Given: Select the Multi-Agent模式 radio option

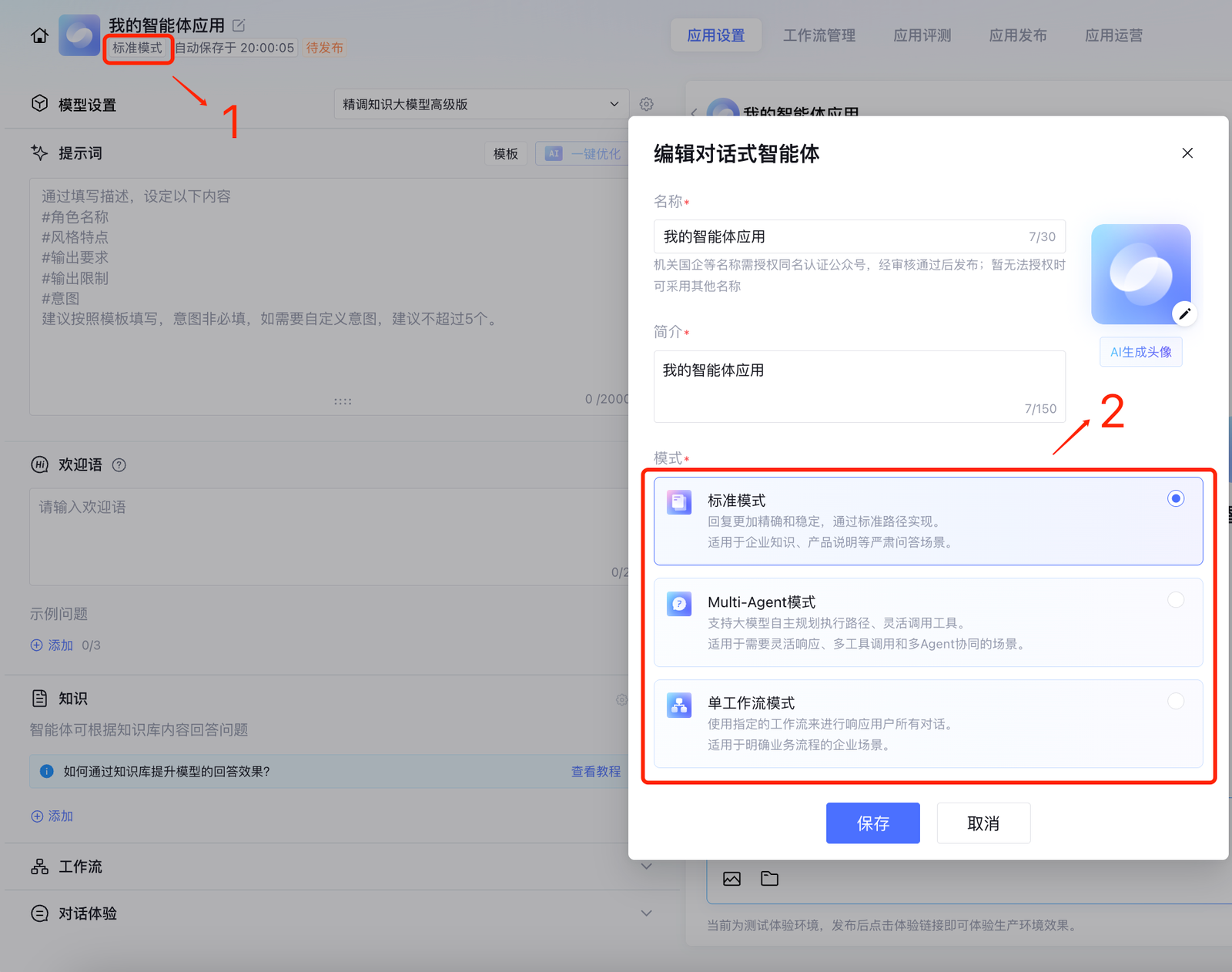Looking at the screenshot, I should coord(1175,600).
